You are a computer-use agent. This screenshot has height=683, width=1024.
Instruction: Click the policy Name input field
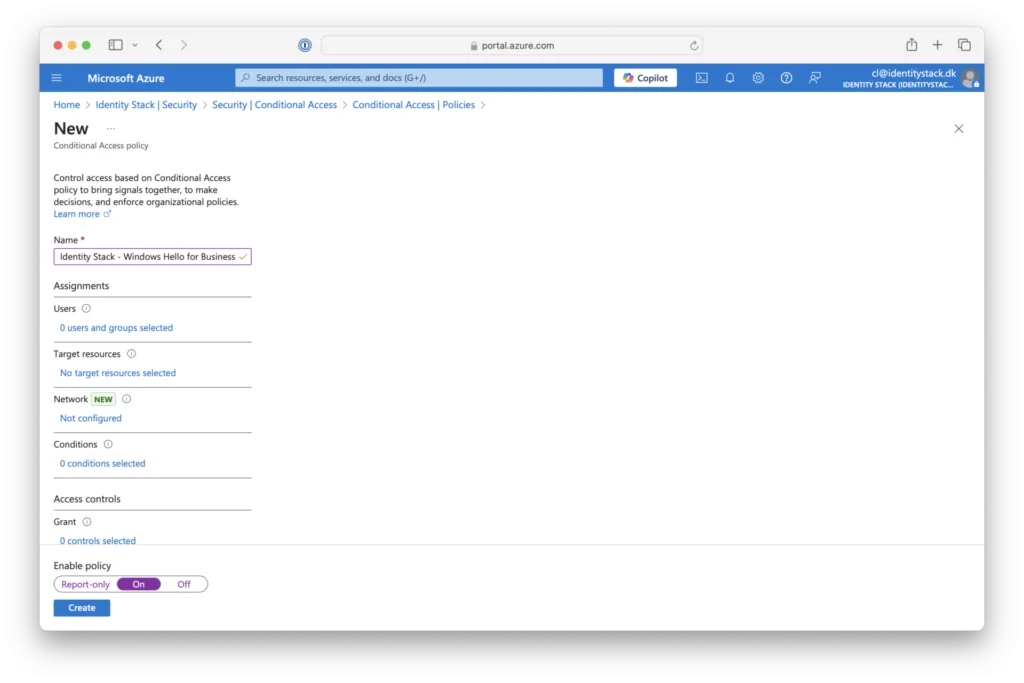pyautogui.click(x=152, y=257)
